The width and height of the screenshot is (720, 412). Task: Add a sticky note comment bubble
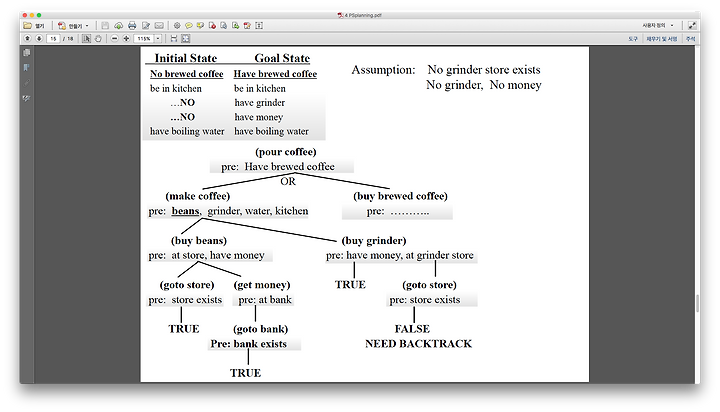pos(189,26)
